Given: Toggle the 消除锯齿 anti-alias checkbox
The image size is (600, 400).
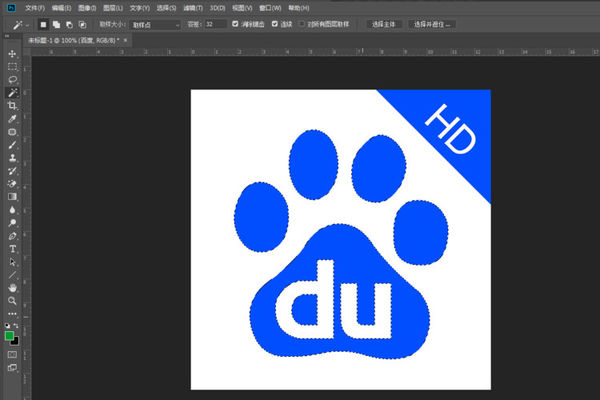Looking at the screenshot, I should pos(235,24).
